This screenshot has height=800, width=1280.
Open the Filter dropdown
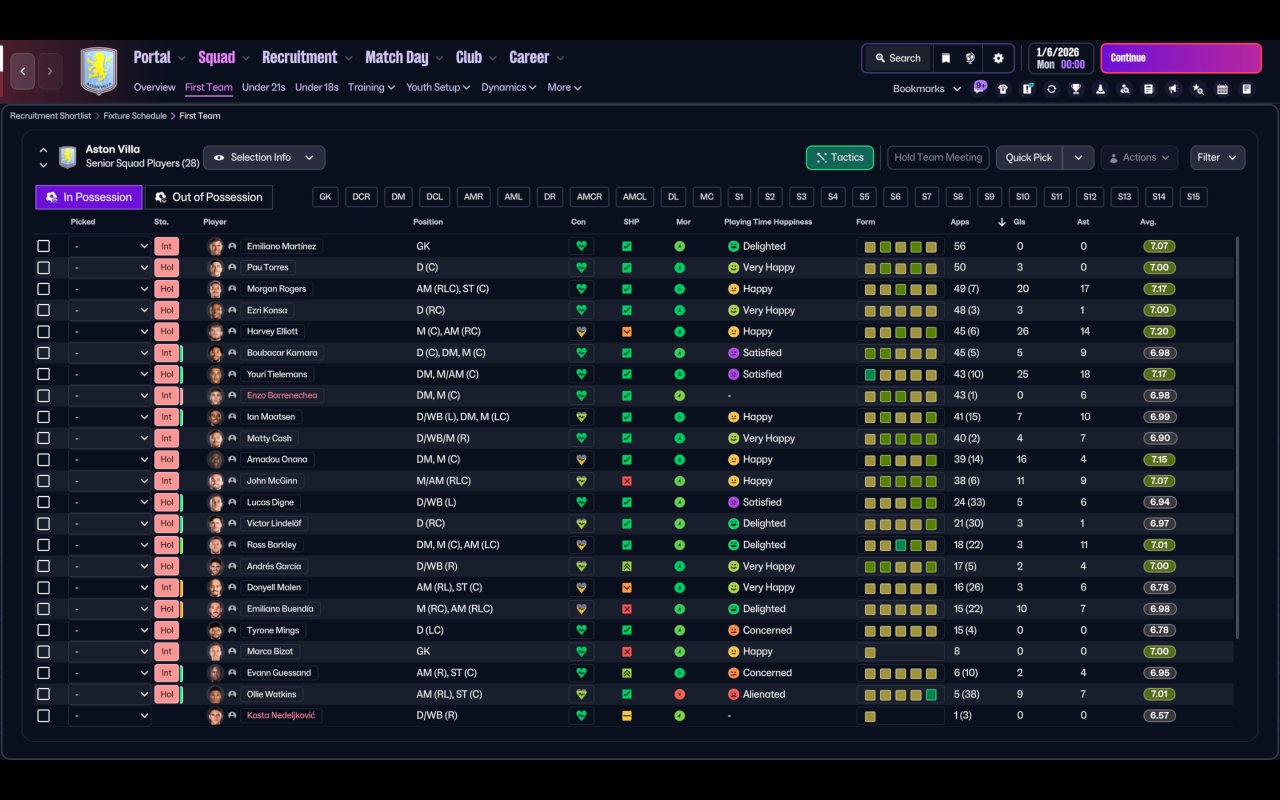(x=1217, y=158)
